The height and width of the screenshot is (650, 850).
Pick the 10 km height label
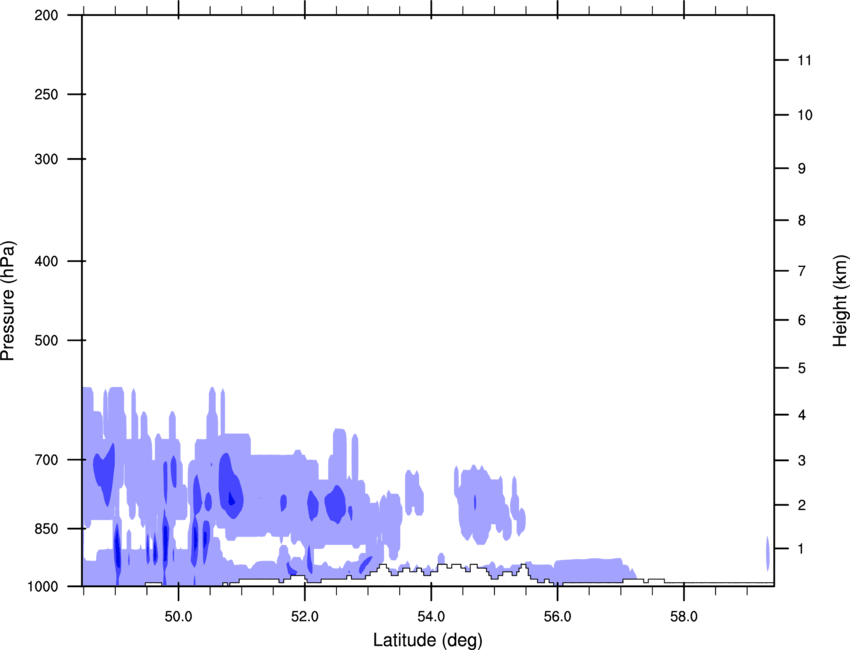pyautogui.click(x=805, y=115)
